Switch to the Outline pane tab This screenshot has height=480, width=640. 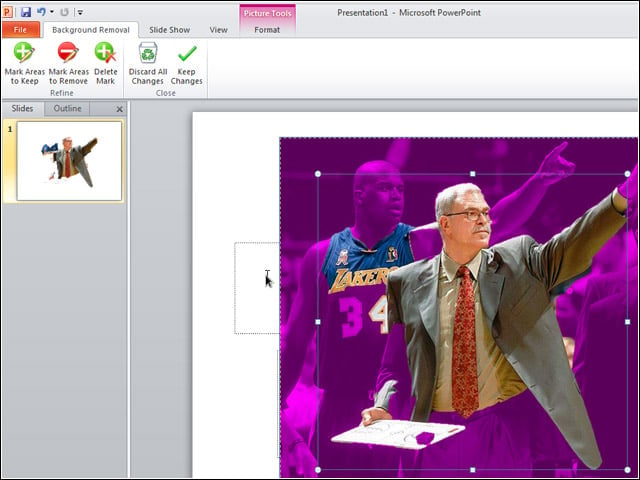[67, 109]
